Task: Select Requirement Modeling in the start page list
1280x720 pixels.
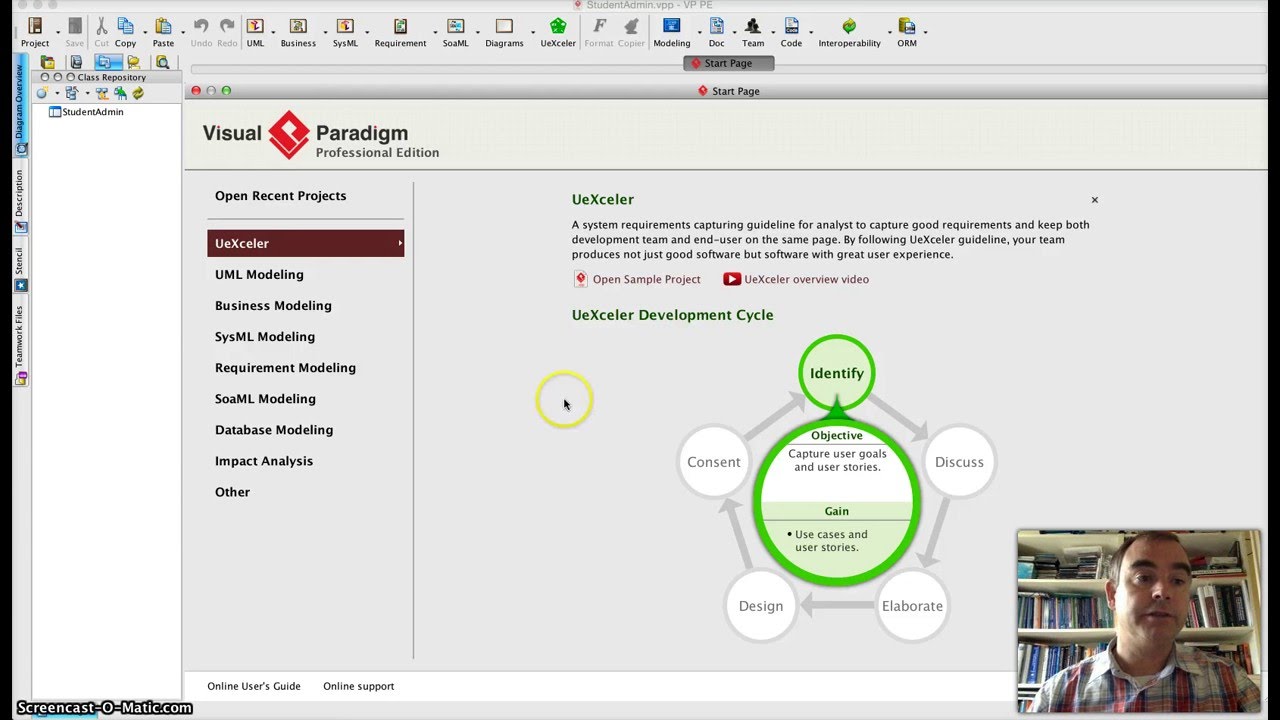Action: [x=285, y=367]
